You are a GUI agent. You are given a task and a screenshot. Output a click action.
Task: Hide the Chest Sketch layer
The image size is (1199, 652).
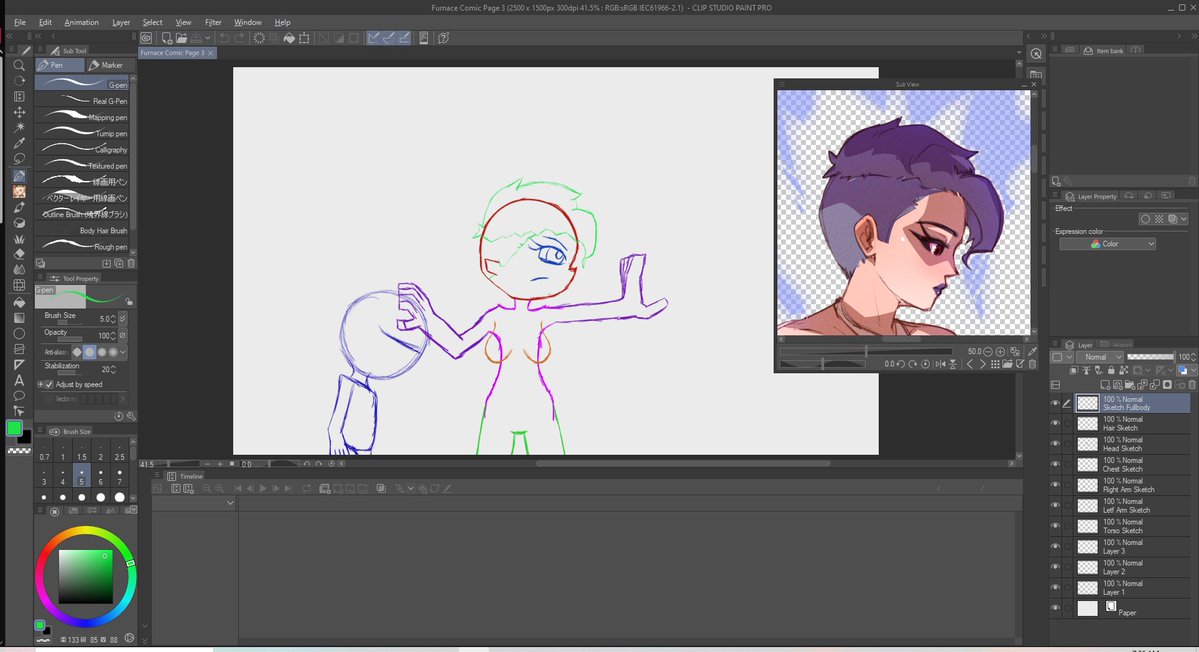(1055, 465)
